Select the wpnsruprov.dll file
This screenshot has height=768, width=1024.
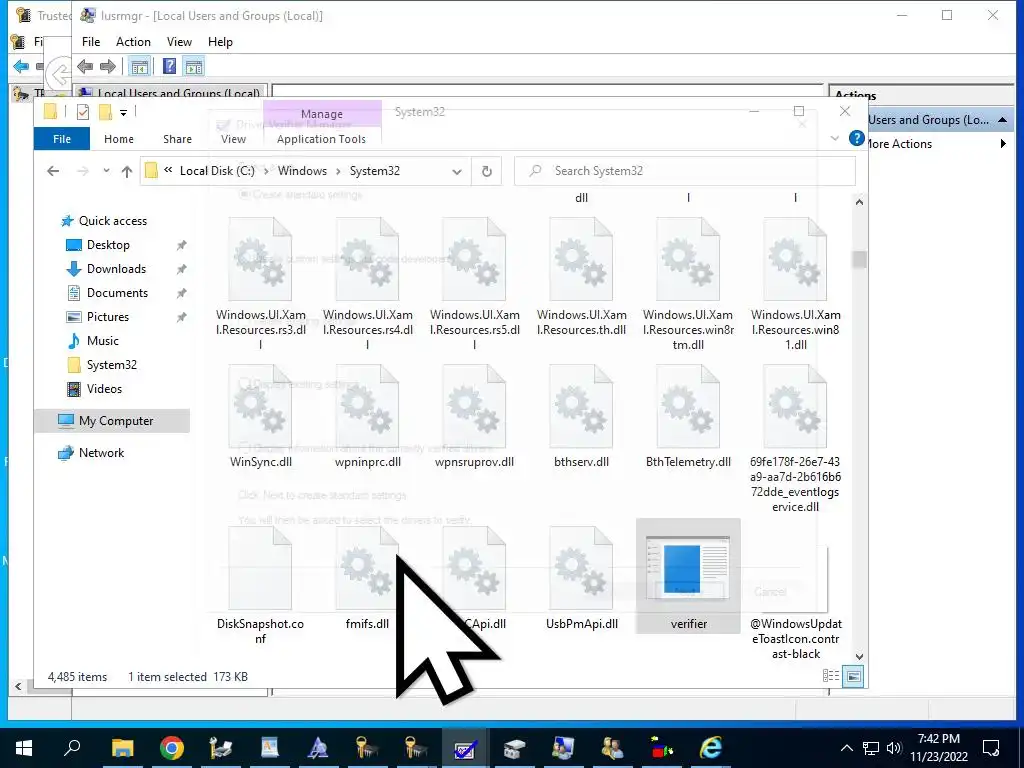pyautogui.click(x=474, y=417)
